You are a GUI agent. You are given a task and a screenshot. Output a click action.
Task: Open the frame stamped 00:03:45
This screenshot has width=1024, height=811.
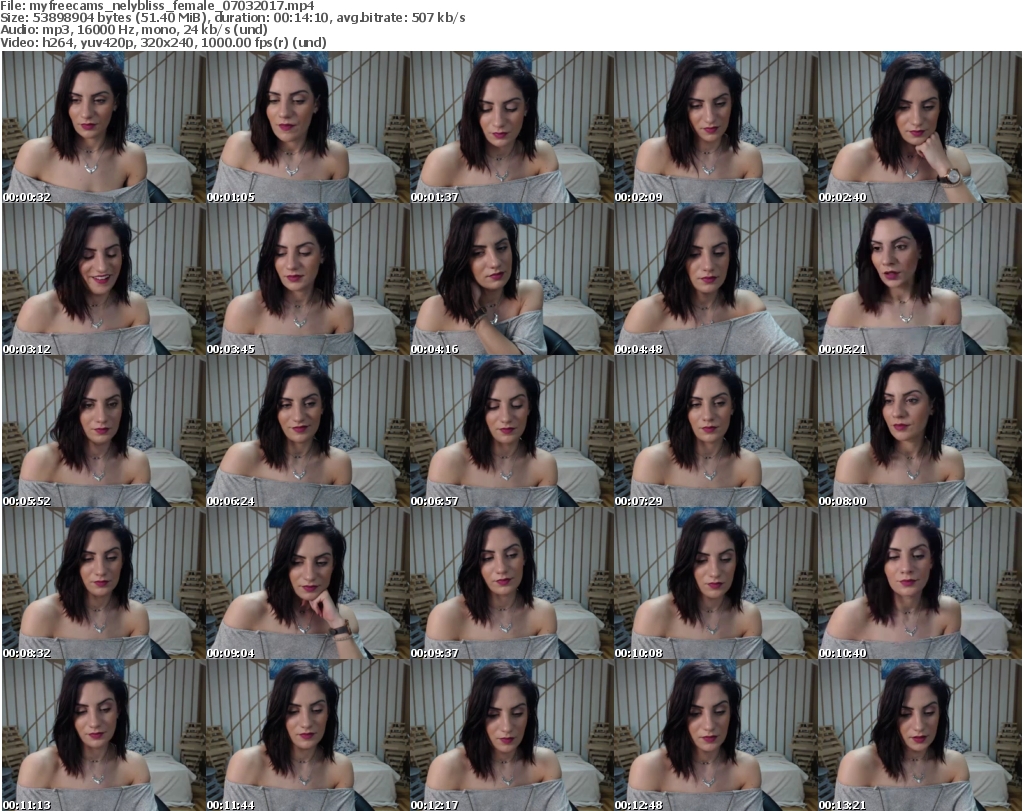[308, 279]
